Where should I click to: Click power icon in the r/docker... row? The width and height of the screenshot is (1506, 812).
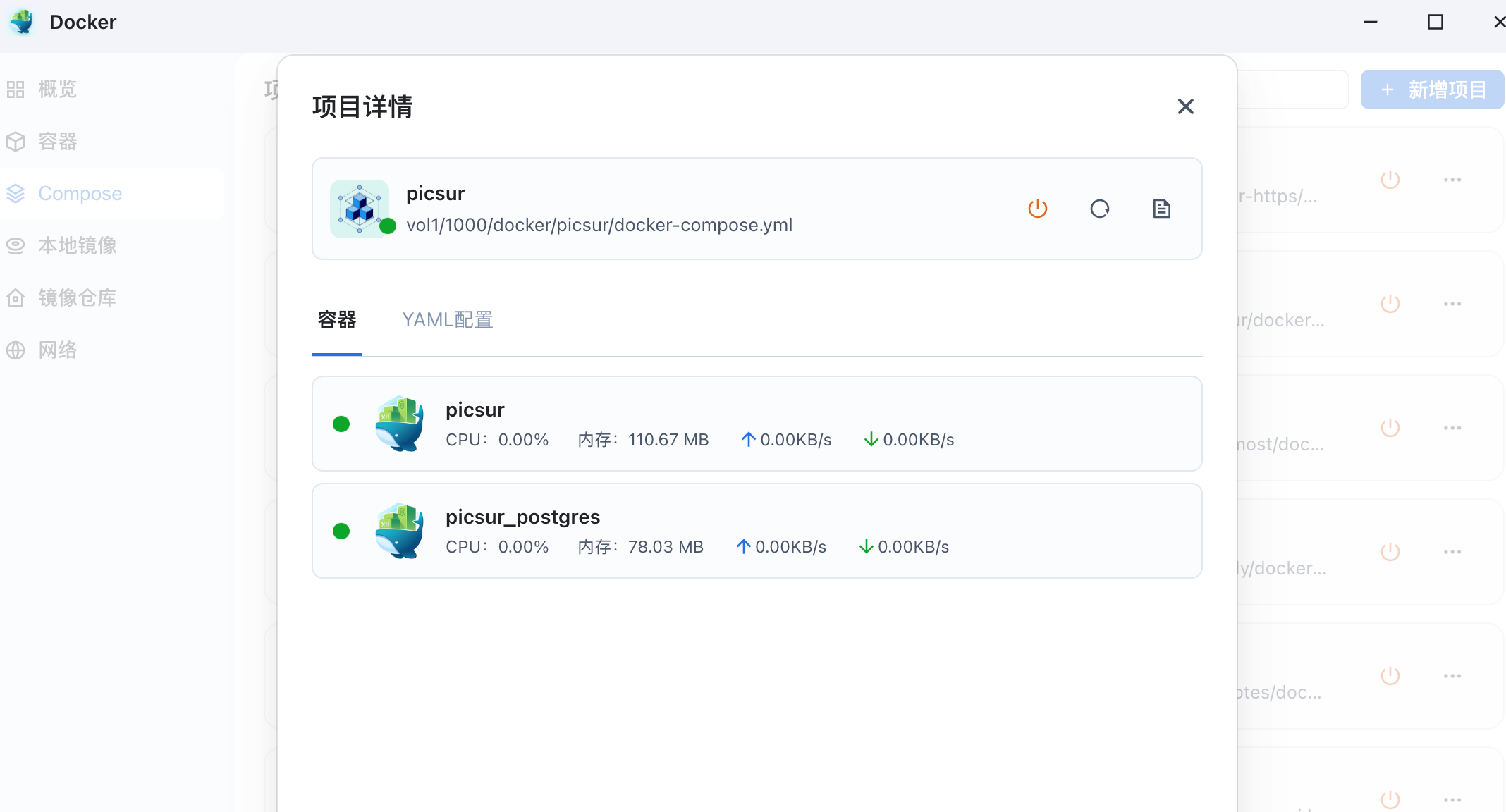pyautogui.click(x=1390, y=304)
